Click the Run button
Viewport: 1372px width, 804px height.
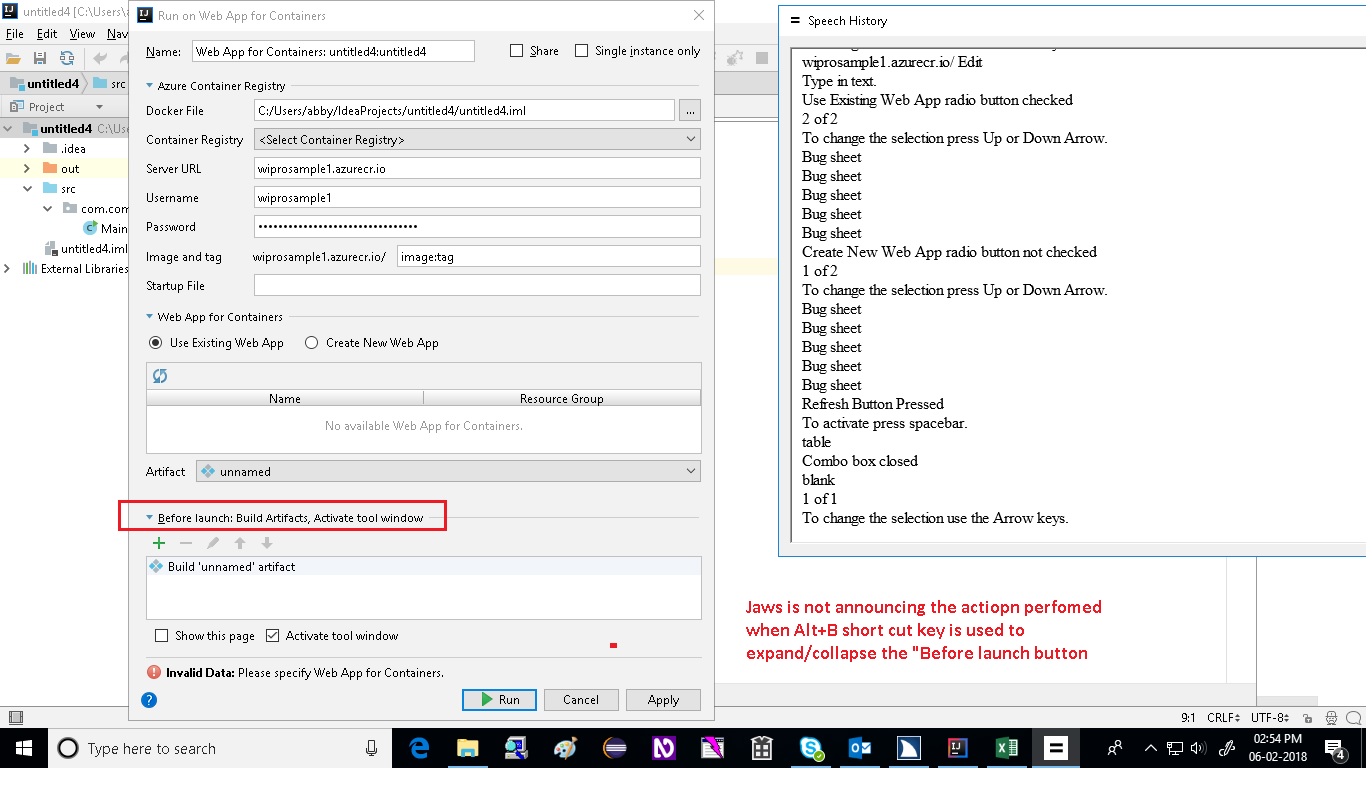499,699
